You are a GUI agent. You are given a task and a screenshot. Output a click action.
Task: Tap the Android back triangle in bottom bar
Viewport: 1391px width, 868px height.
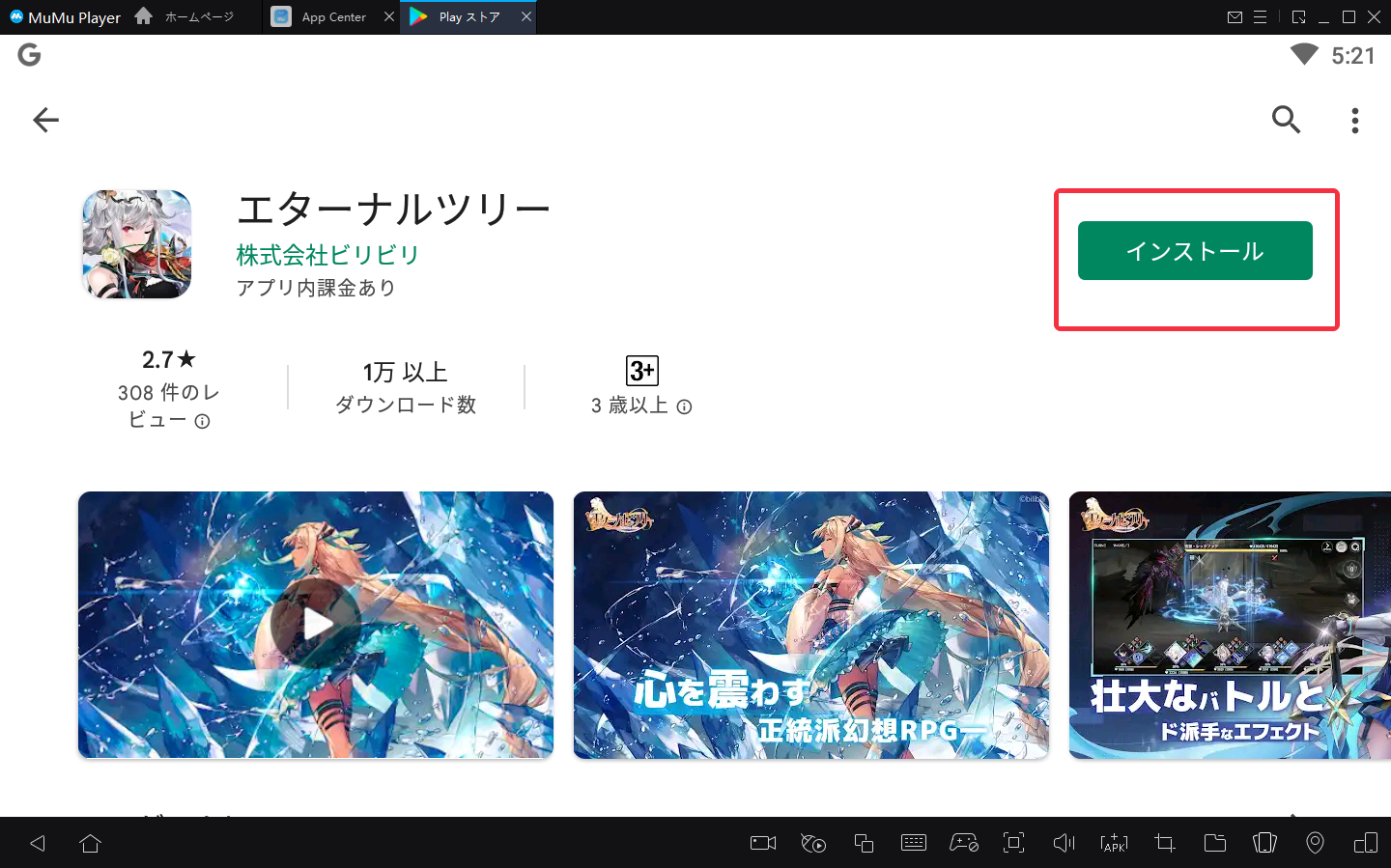(38, 843)
